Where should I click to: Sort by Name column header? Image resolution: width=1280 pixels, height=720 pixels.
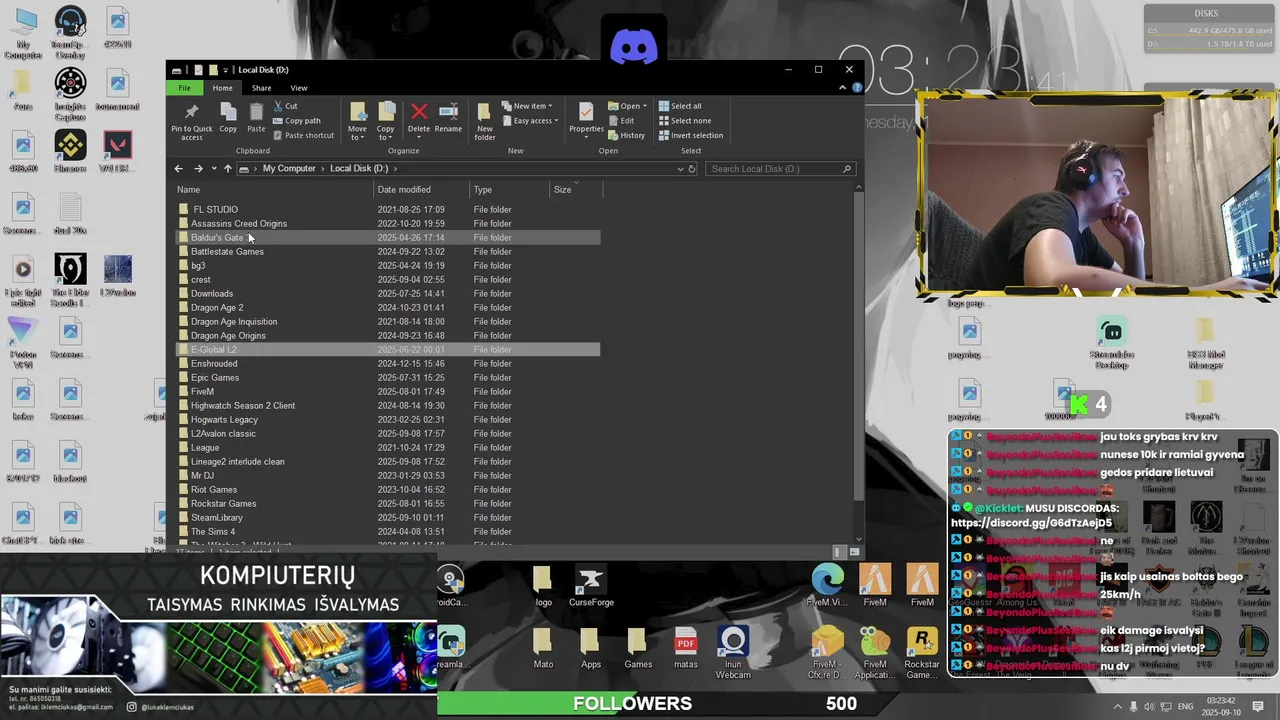click(275, 190)
